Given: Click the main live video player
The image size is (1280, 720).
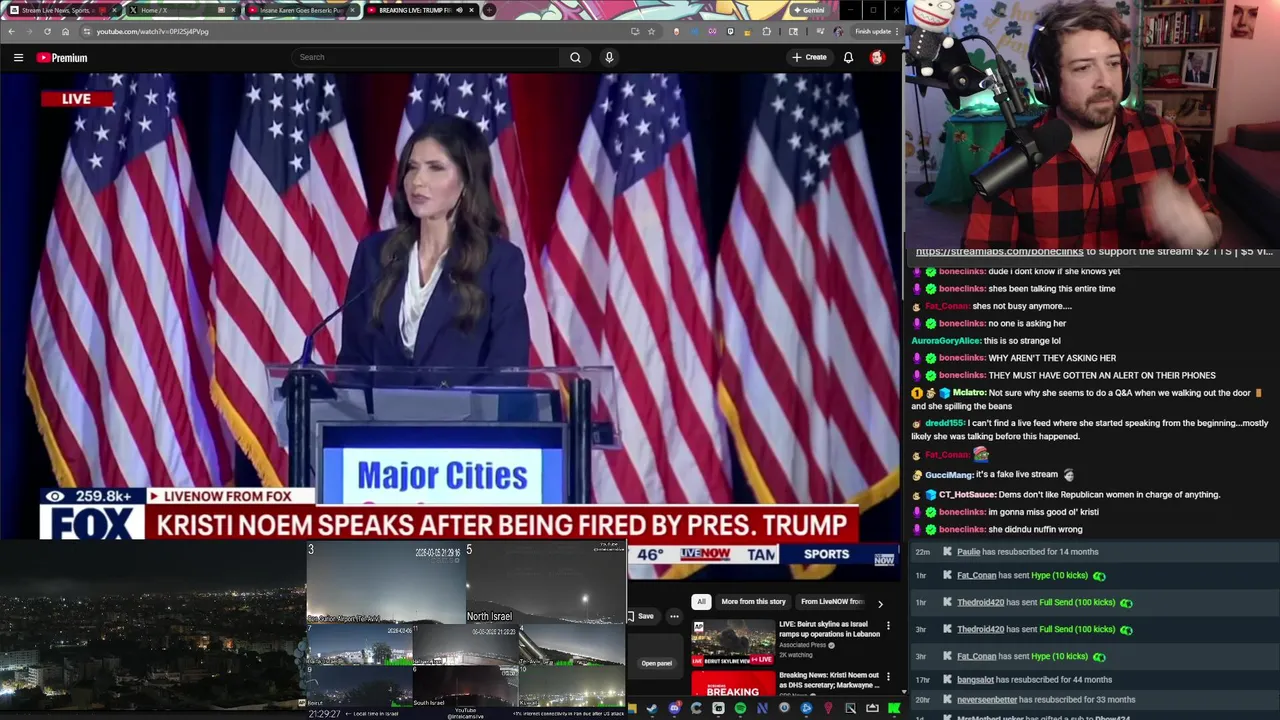Looking at the screenshot, I should point(450,305).
